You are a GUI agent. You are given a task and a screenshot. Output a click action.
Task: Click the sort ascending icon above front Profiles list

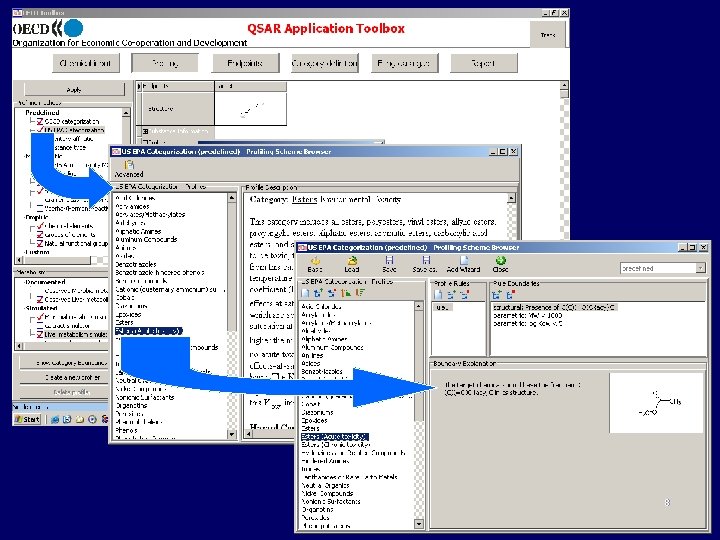click(x=346, y=293)
